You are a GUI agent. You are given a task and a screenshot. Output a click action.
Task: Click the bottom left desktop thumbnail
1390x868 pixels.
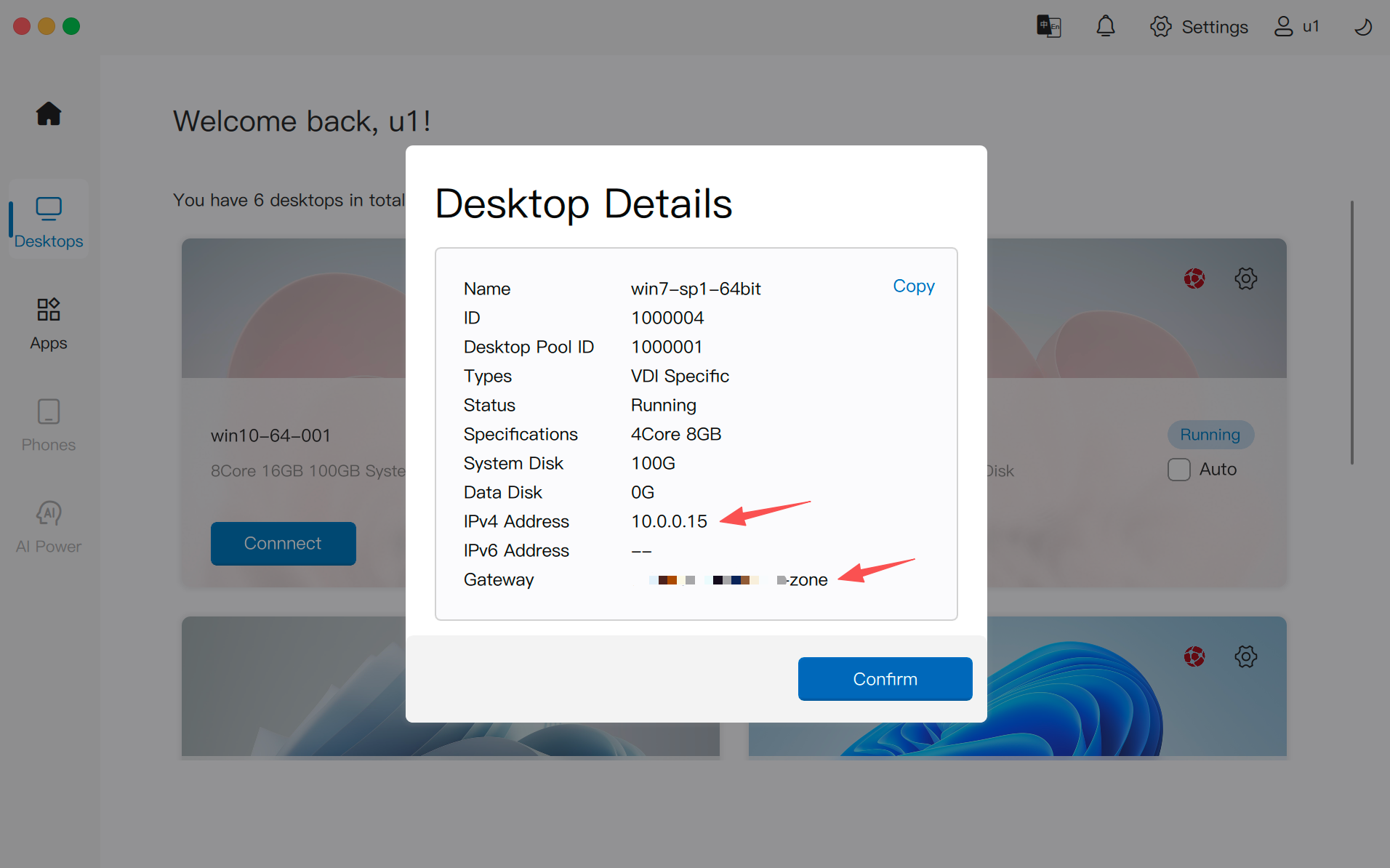tap(291, 686)
